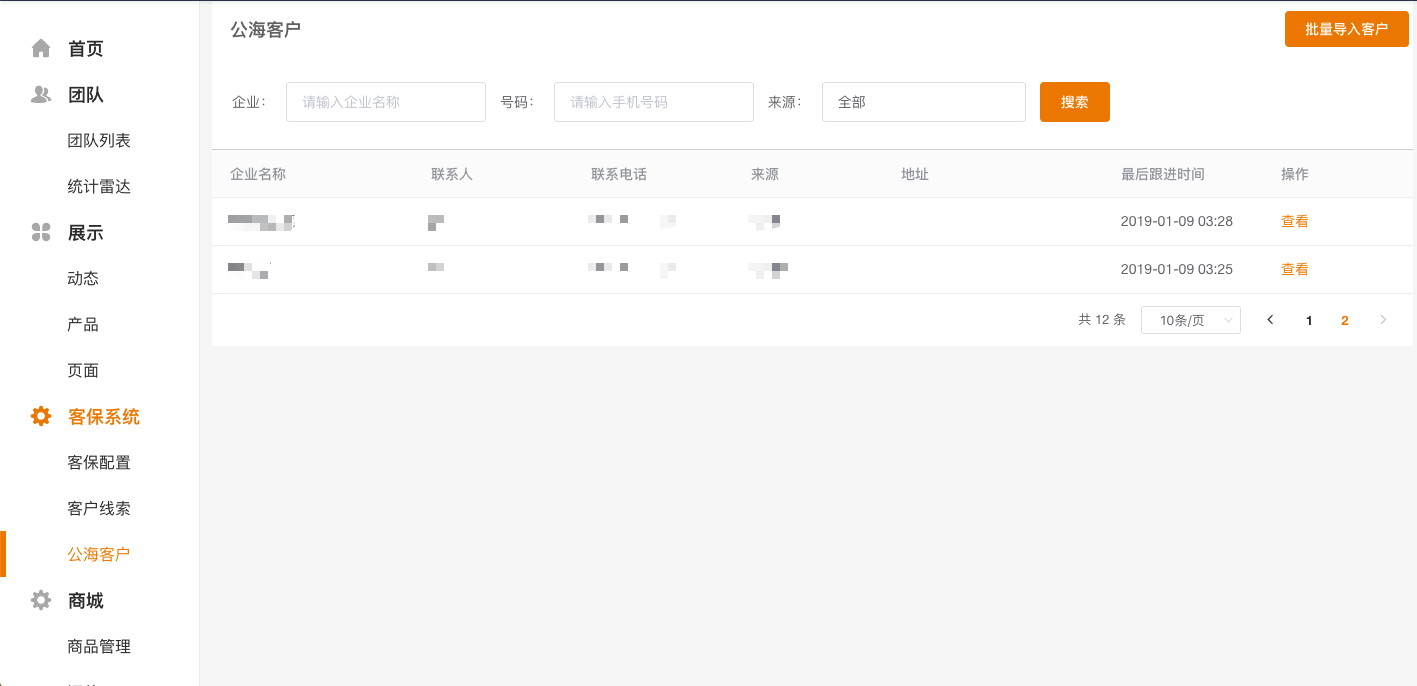1417x686 pixels.
Task: Go to page 1 in pagination
Action: 1309,320
